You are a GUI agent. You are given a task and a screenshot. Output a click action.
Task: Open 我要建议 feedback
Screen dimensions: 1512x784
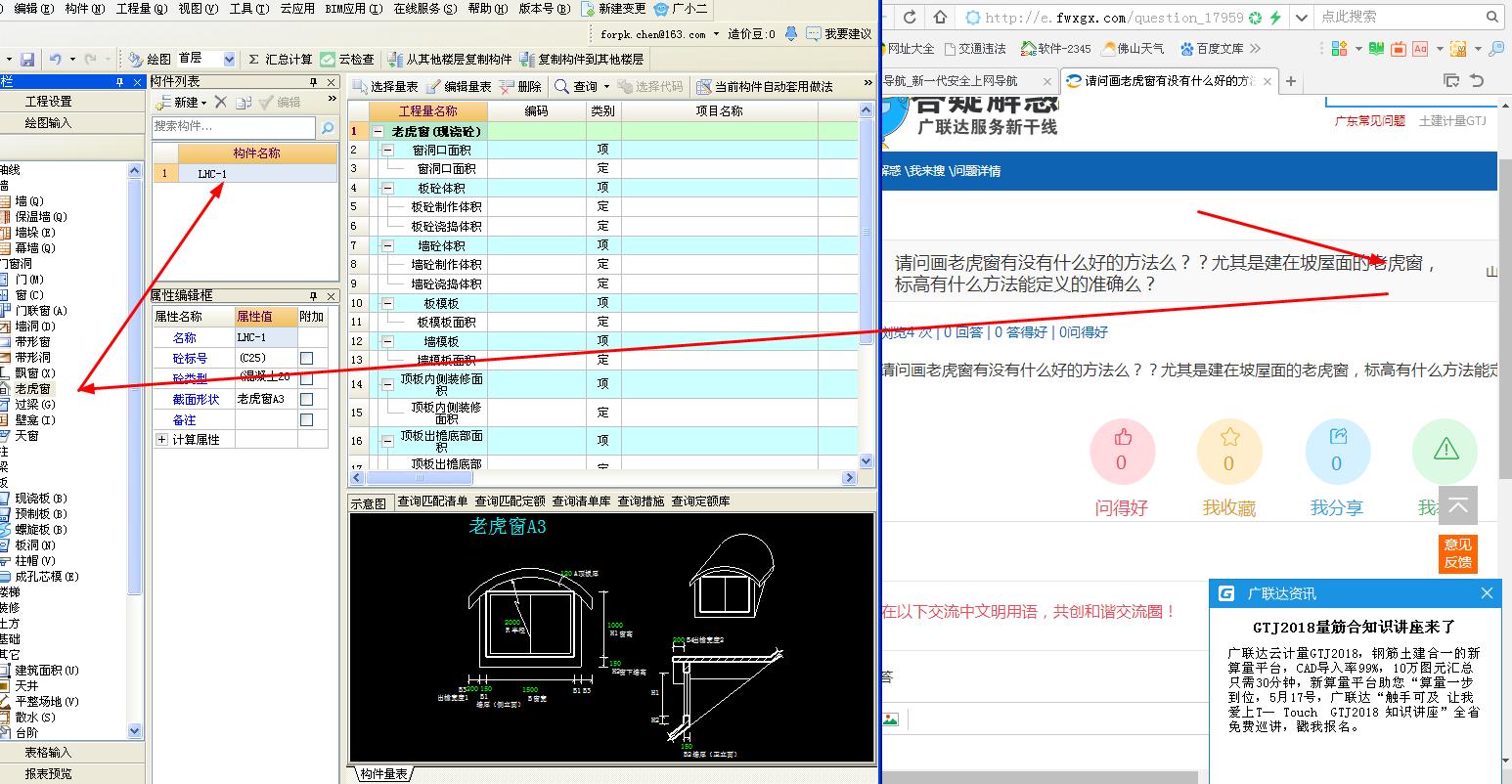click(838, 34)
